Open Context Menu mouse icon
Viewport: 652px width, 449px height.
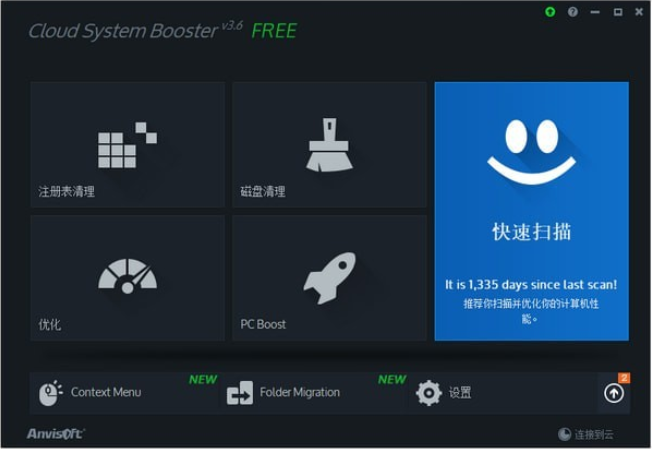pyautogui.click(x=50, y=393)
